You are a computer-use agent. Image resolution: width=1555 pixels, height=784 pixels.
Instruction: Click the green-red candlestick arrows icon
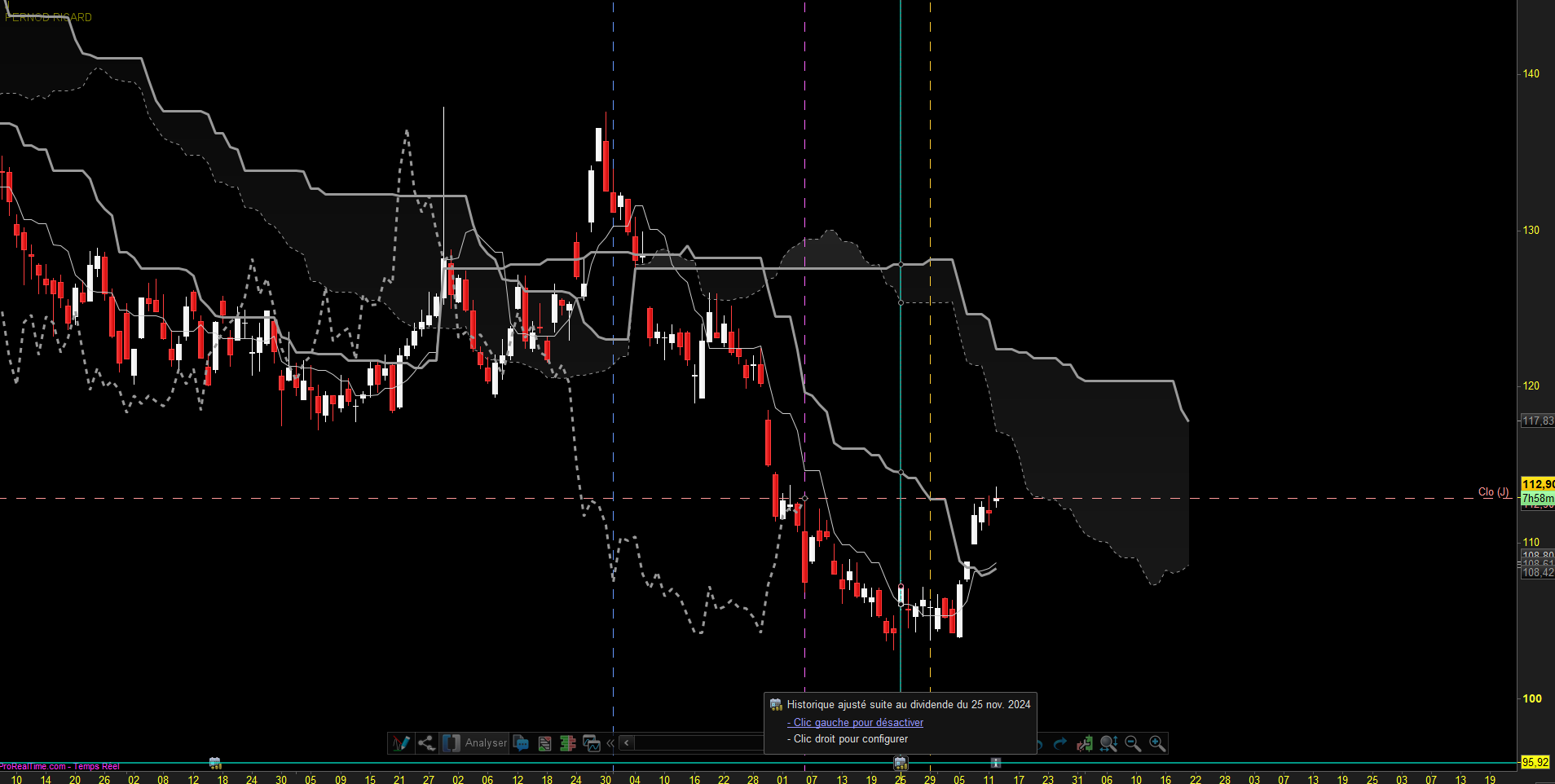[1085, 743]
